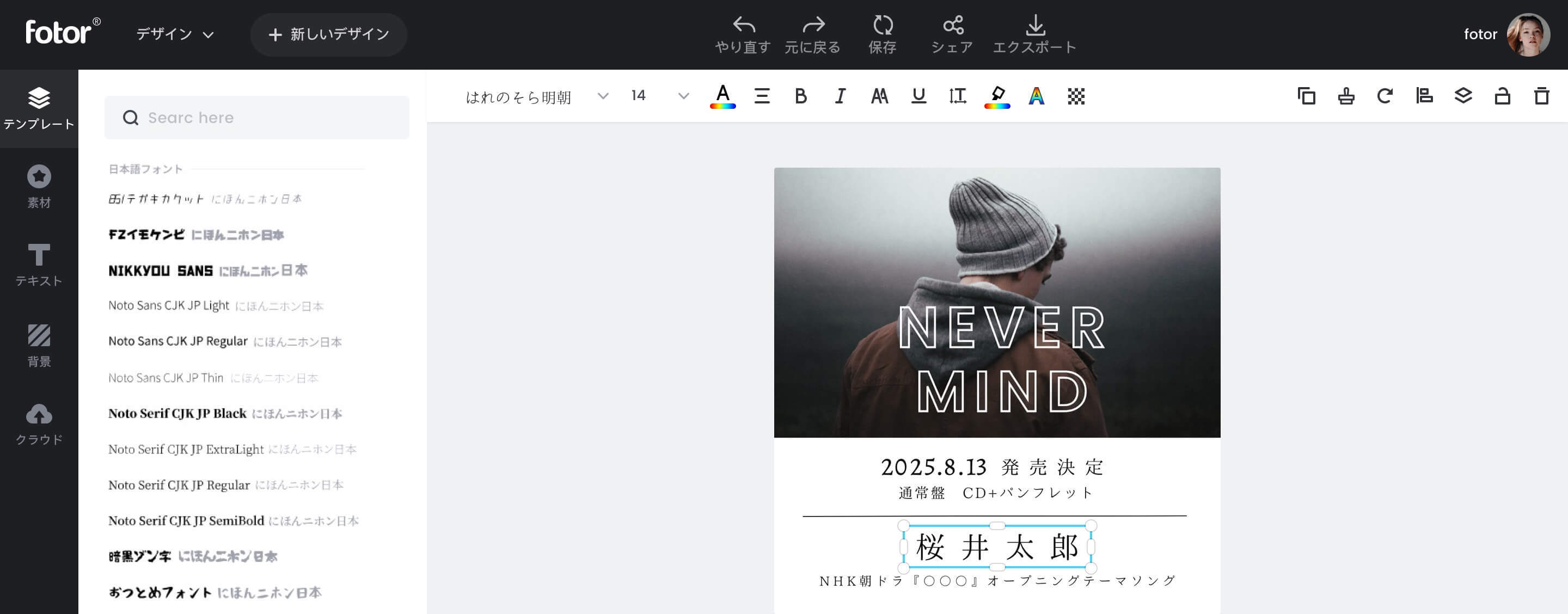Select Noto Sans CJK JP Thin font
This screenshot has height=614, width=1568.
pyautogui.click(x=213, y=377)
